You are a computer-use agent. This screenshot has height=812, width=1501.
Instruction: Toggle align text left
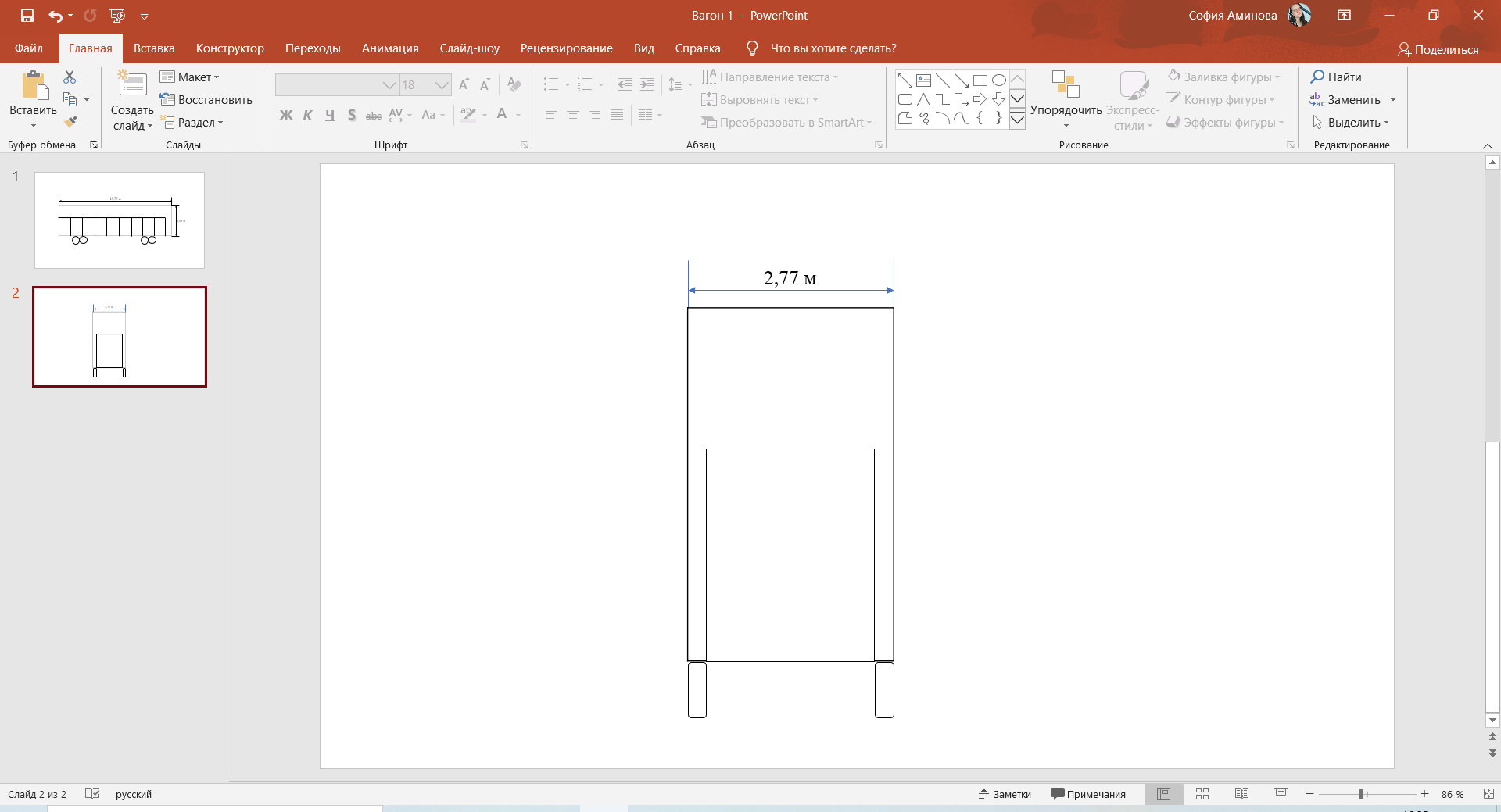coord(551,115)
